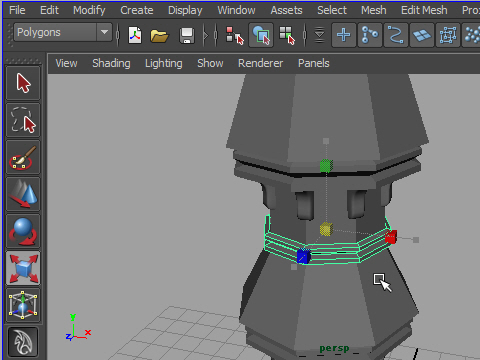This screenshot has height=360, width=480.
Task: Toggle select by hierarchy mode
Action: pos(235,35)
